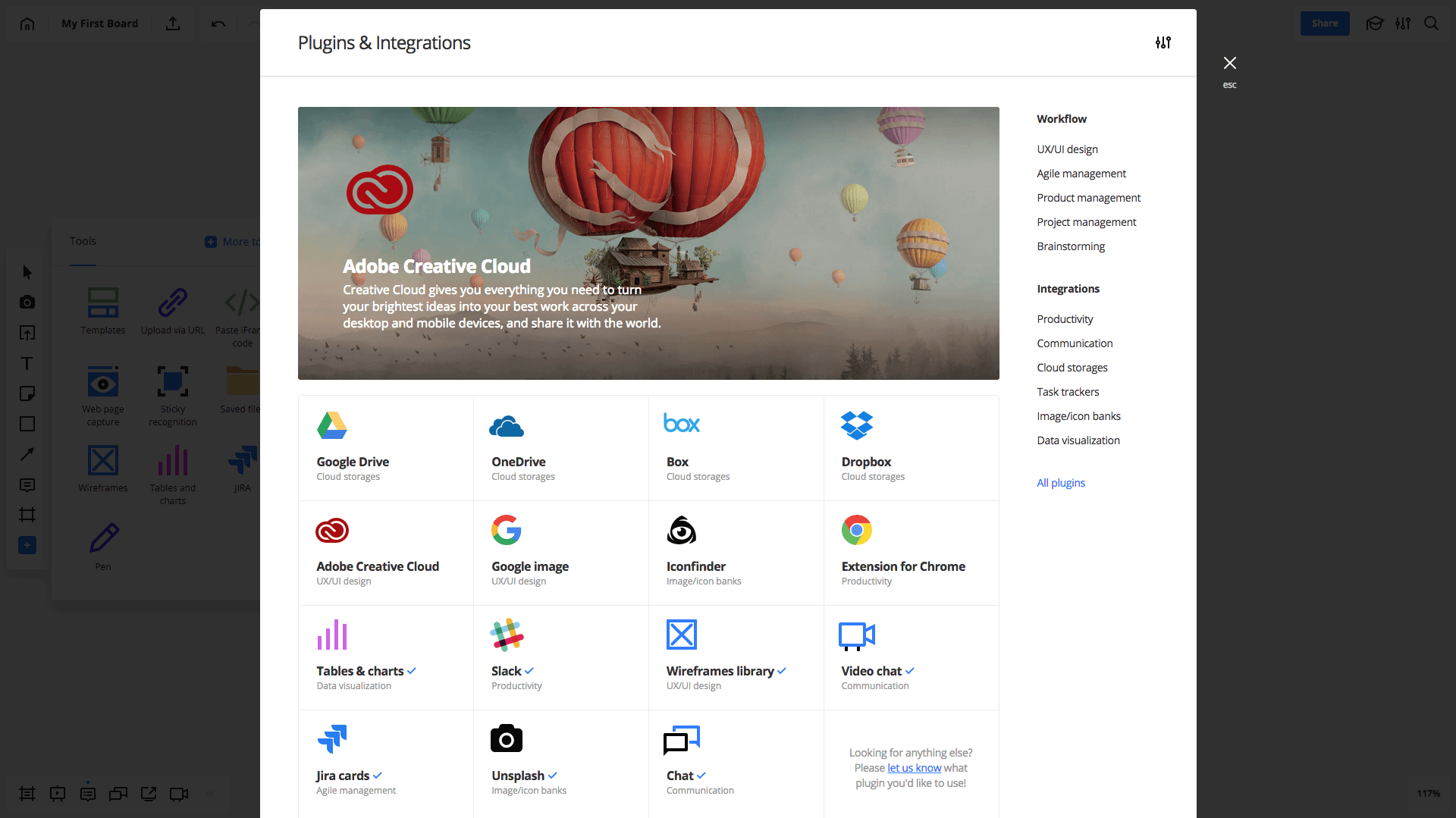Select the Slack plugin icon

507,635
